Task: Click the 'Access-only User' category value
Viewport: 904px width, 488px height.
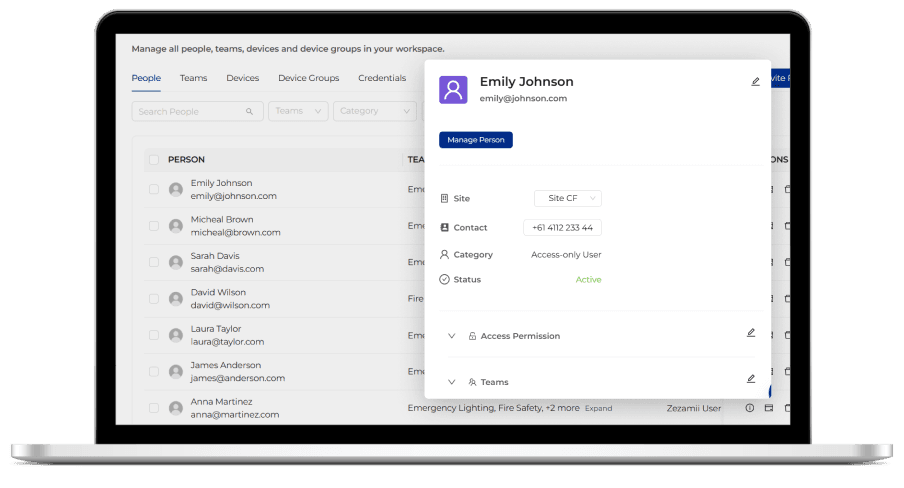Action: (566, 254)
